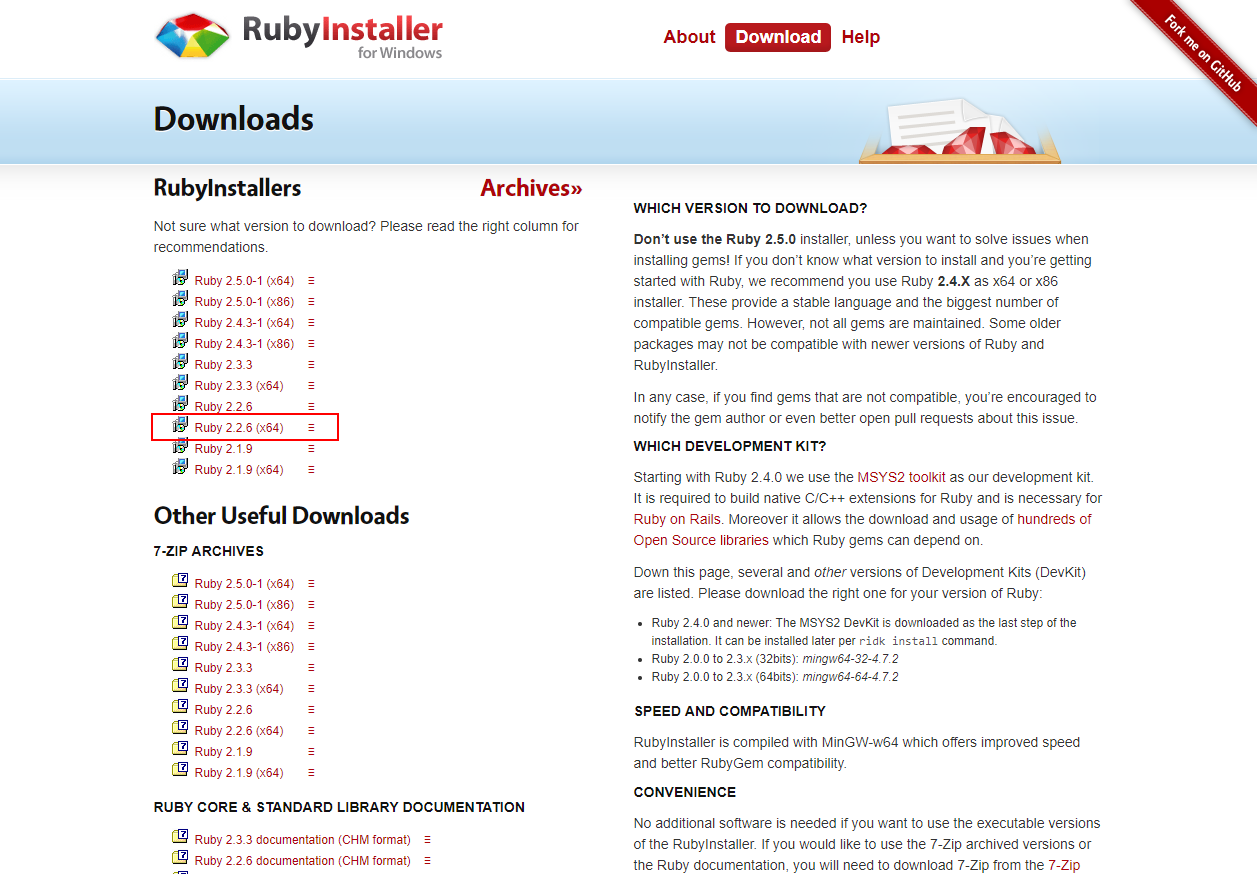Click the 7-ZIP ARCHIVES subheading
Screen dimensions: 1257x874
pos(209,551)
